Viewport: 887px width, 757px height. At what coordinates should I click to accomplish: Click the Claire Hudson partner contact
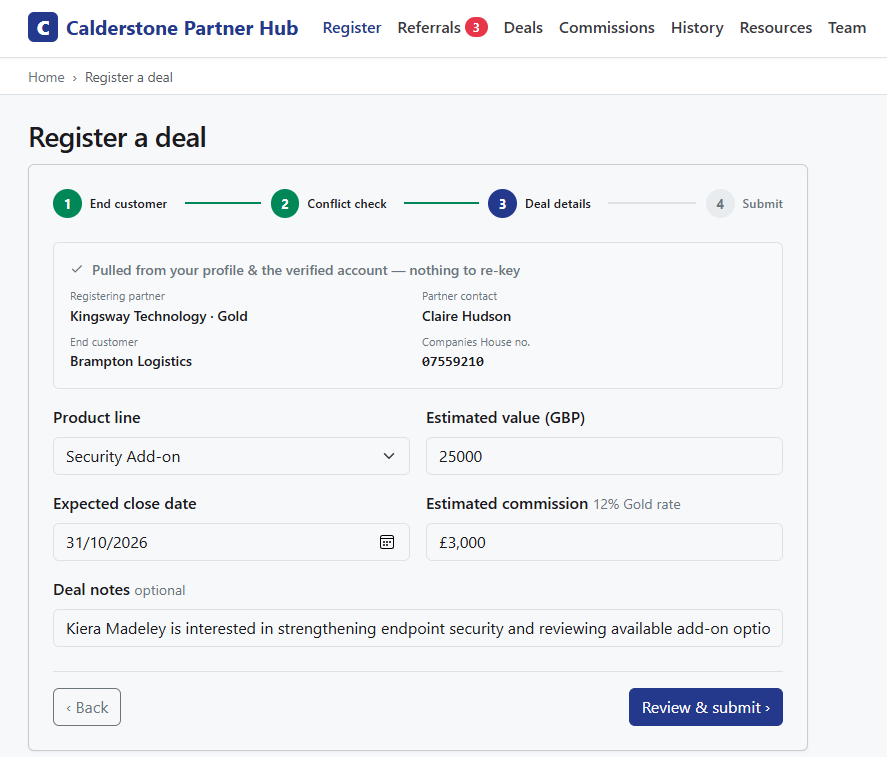pyautogui.click(x=466, y=316)
